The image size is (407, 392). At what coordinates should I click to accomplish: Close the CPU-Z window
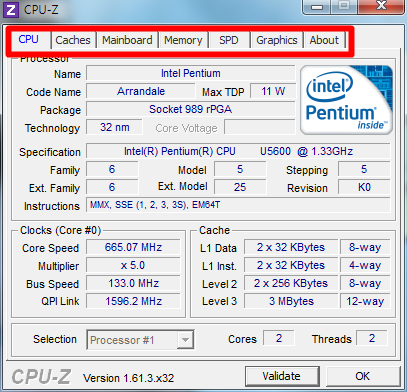coord(382,6)
